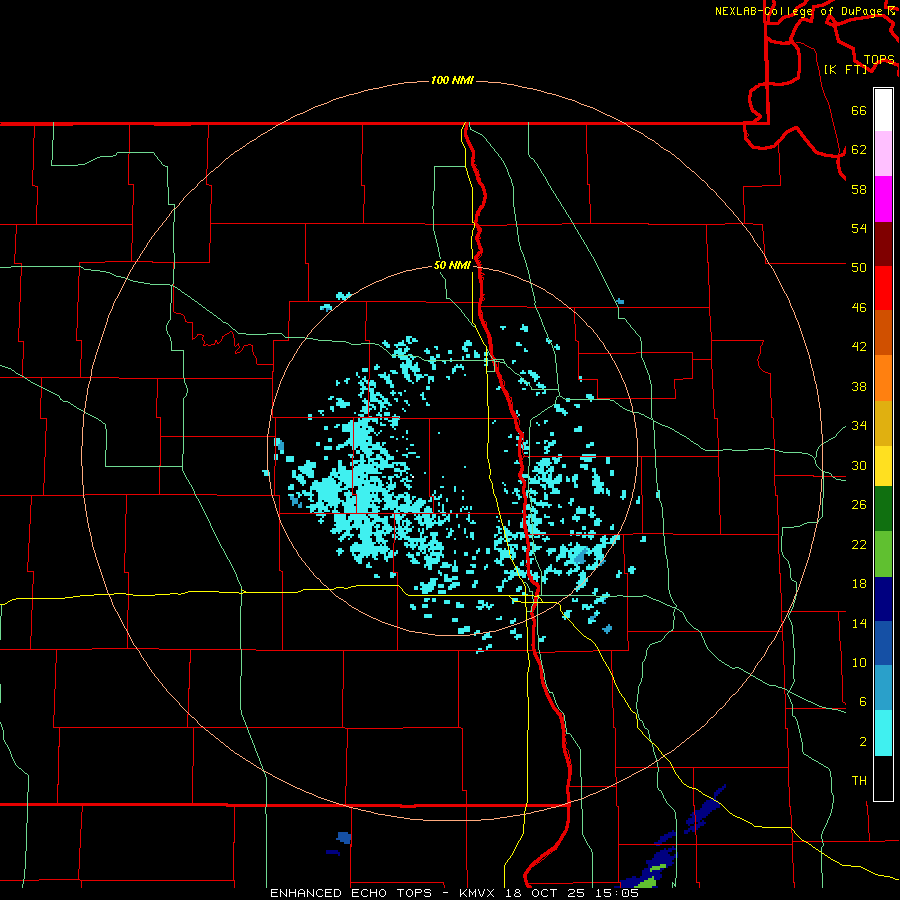Click the 34 legend value
This screenshot has width=900, height=900.
[x=859, y=426]
